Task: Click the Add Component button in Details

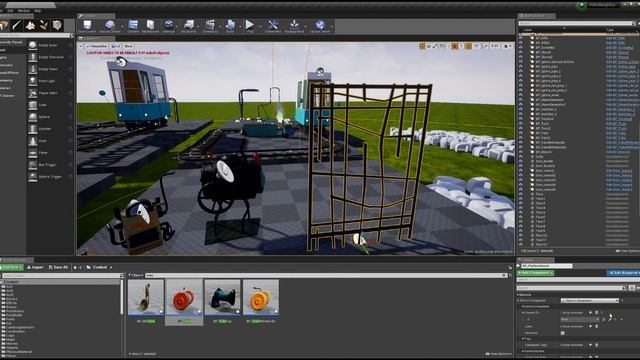Action: [536, 273]
